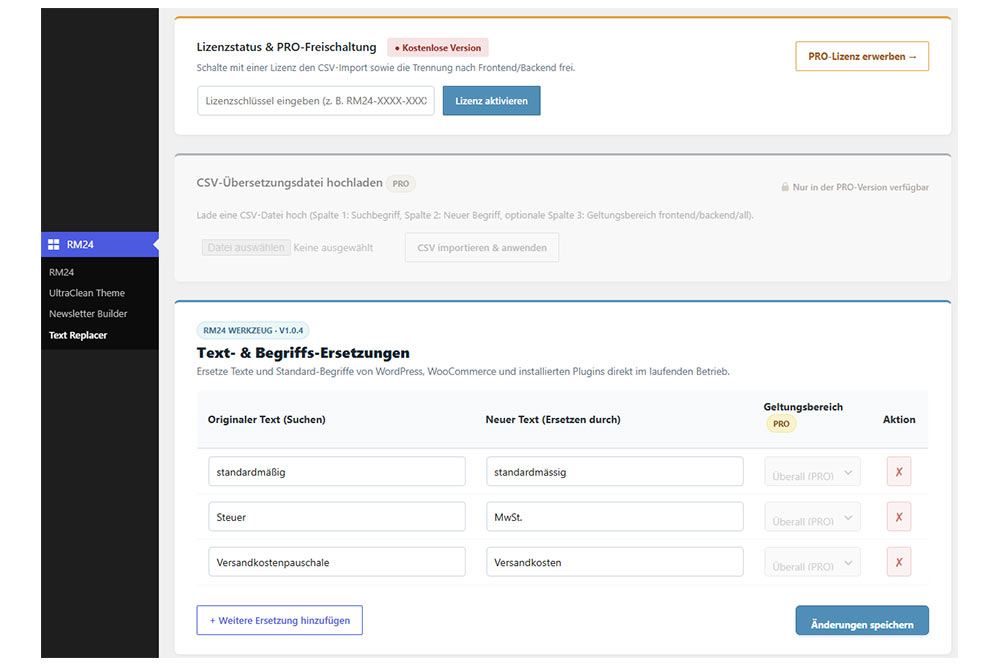Click the new text field containing Versandkosten
The width and height of the screenshot is (1000, 666).
(615, 562)
